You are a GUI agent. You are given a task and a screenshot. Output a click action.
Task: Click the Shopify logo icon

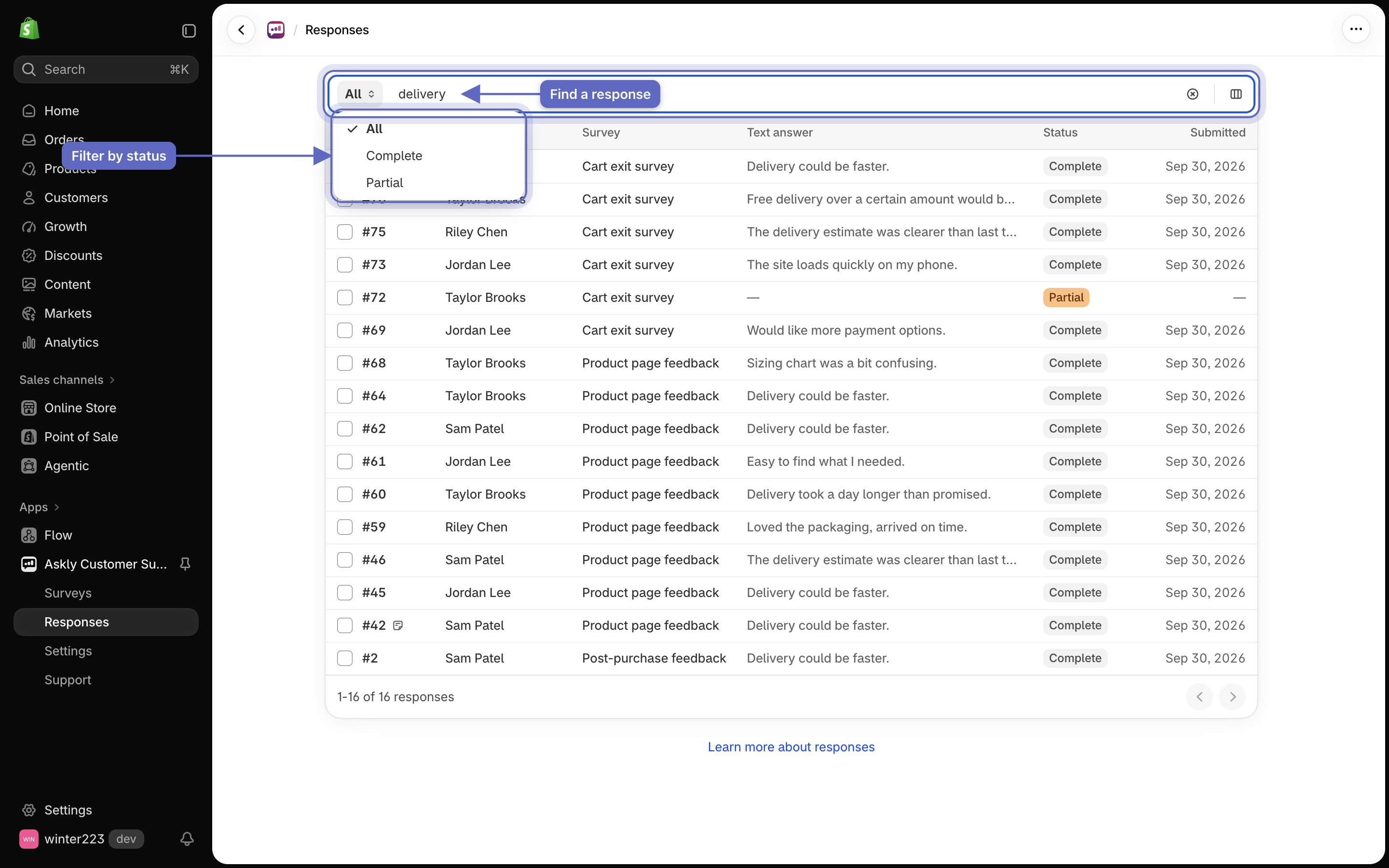point(29,29)
